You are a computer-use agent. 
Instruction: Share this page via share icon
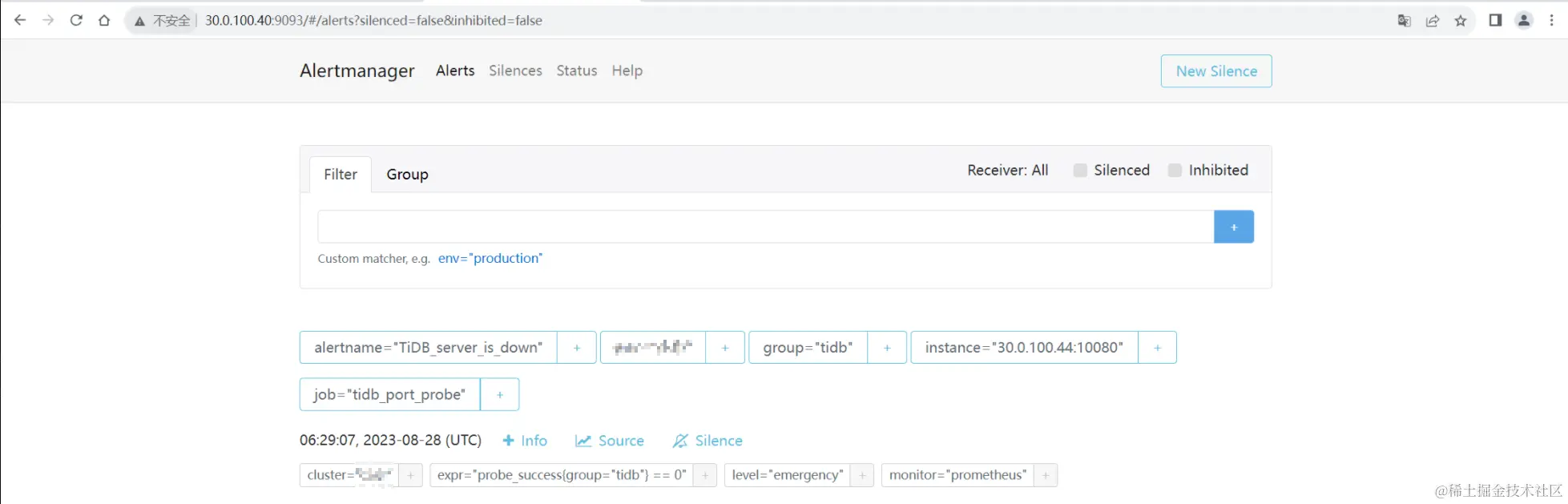[1433, 21]
